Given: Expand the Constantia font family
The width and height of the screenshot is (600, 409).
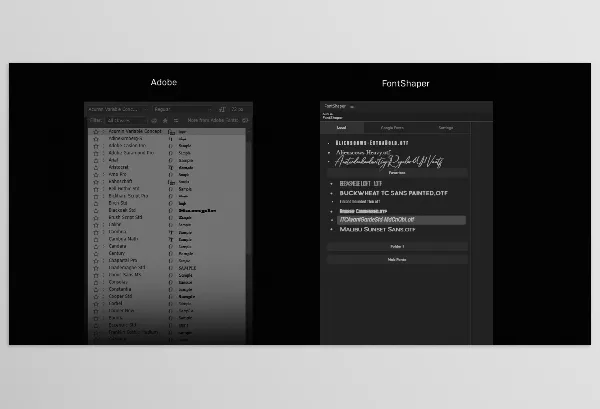Looking at the screenshot, I should (103, 289).
